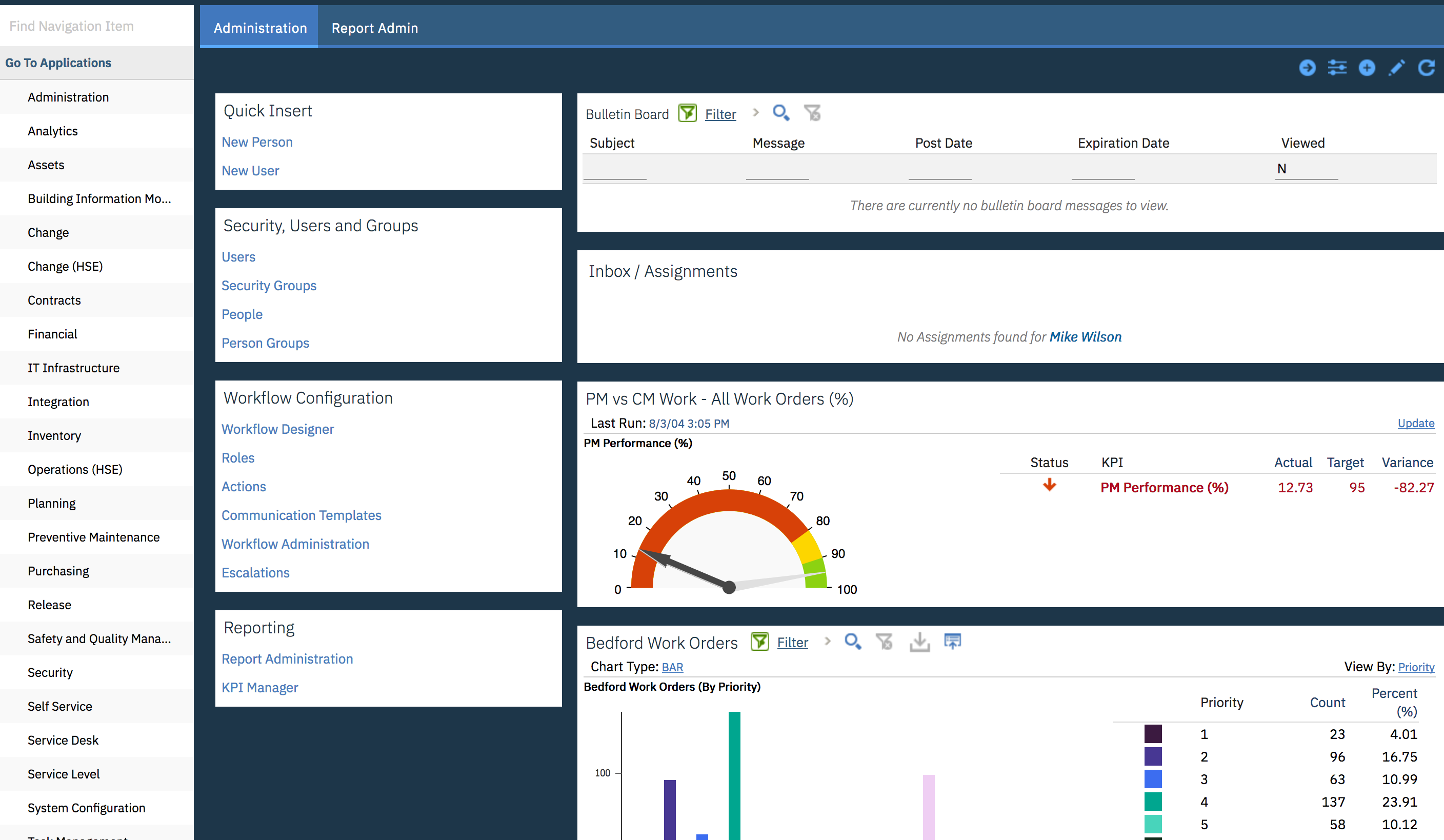
Task: Click the pencil edit icon in top toolbar
Action: (1396, 68)
